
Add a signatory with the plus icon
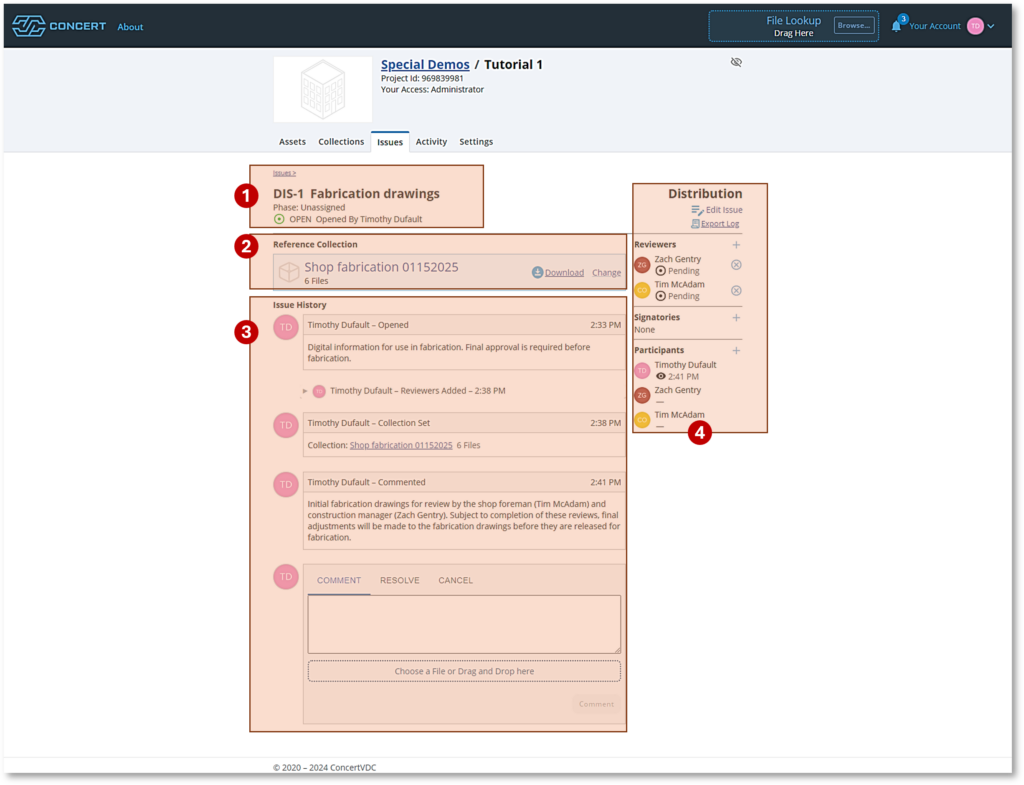click(x=736, y=318)
